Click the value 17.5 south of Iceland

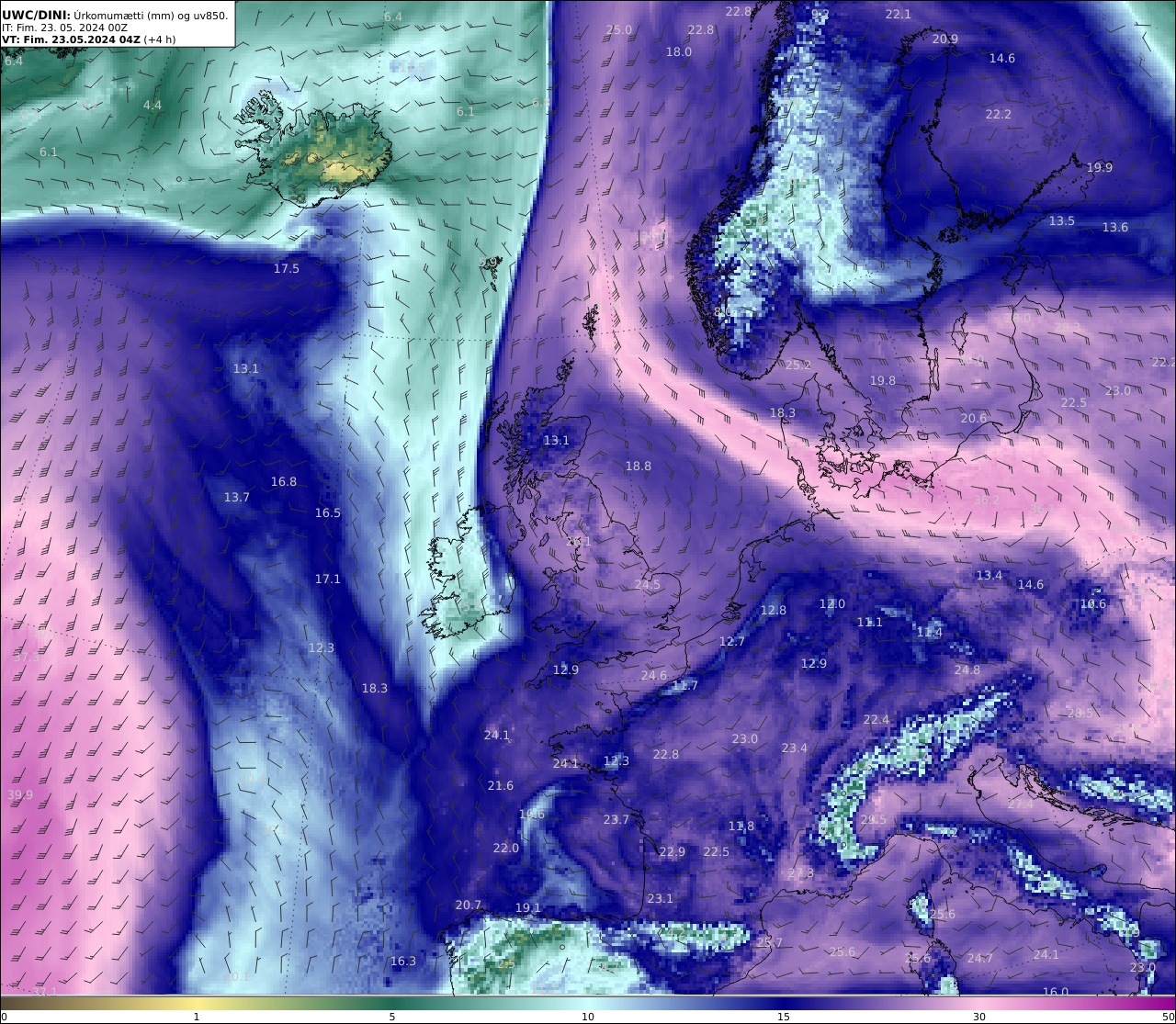287,268
